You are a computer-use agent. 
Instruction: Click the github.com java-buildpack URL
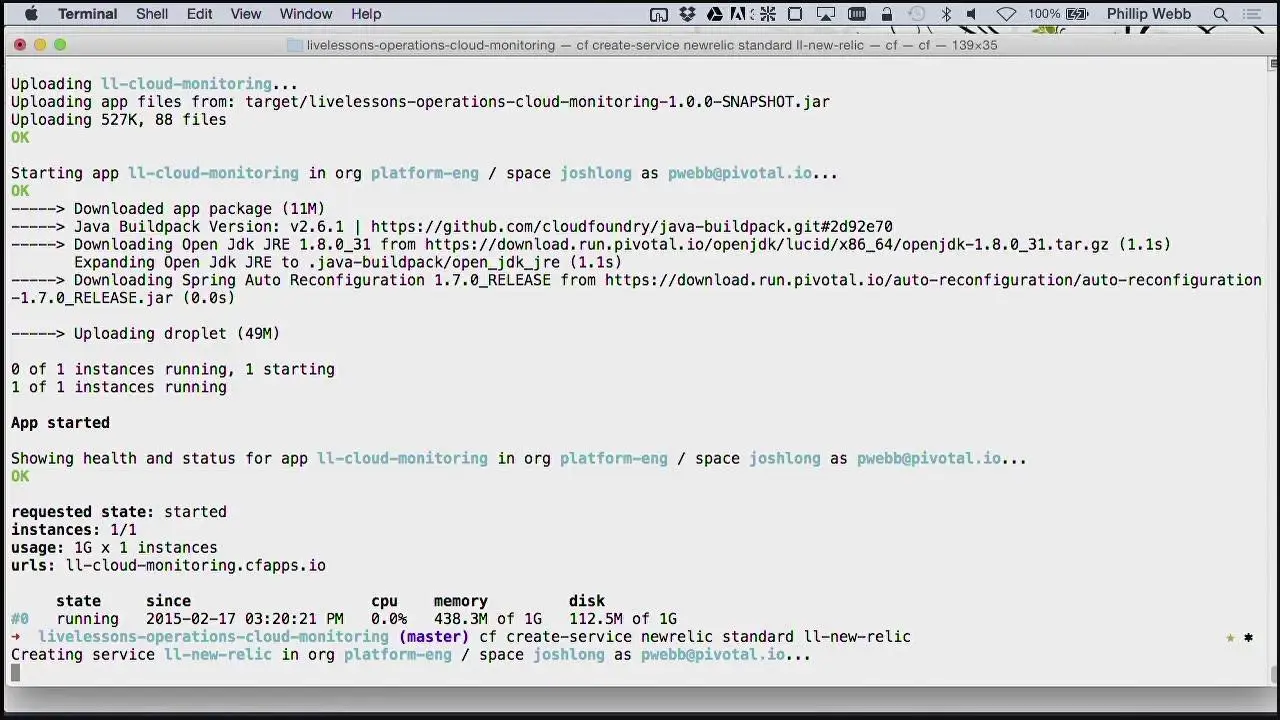[631, 227]
